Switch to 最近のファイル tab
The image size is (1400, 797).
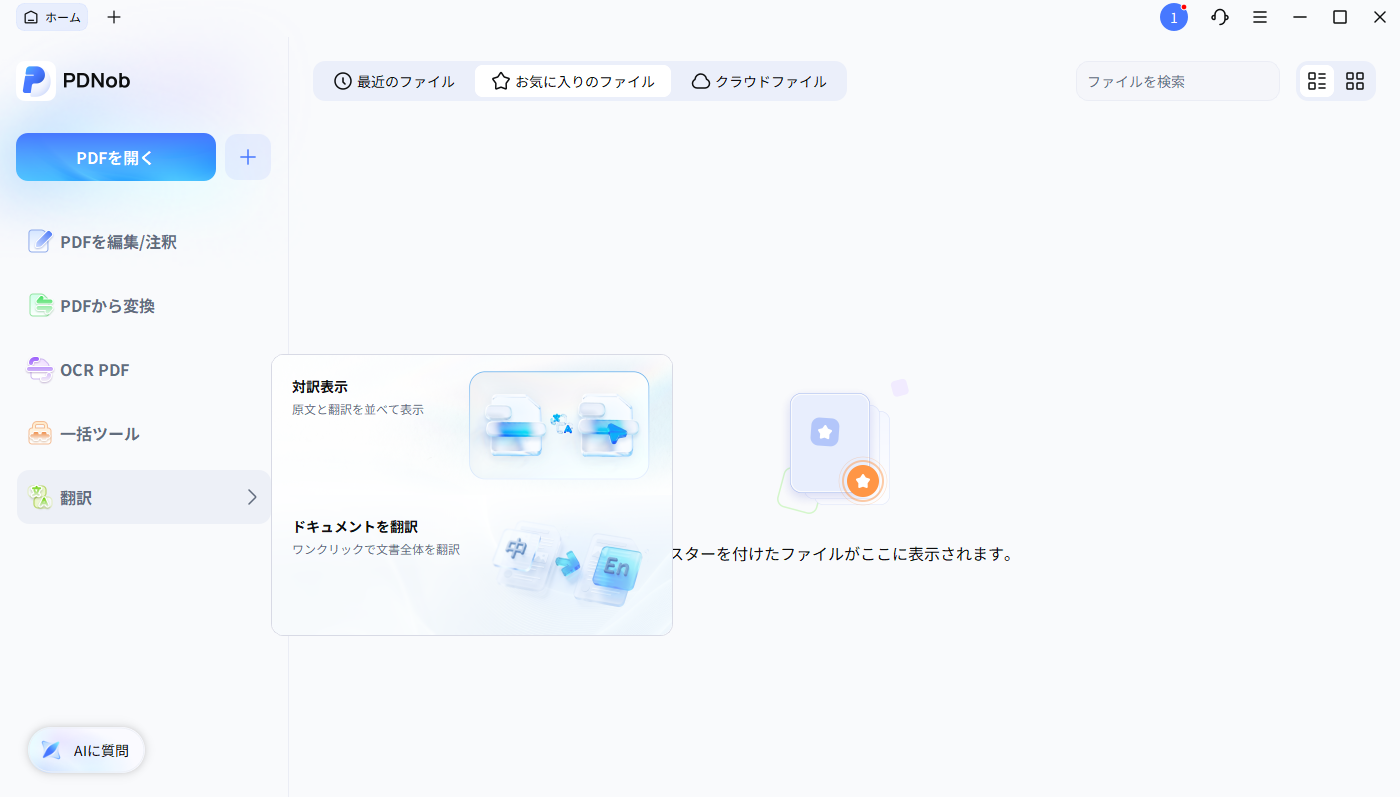pos(394,81)
